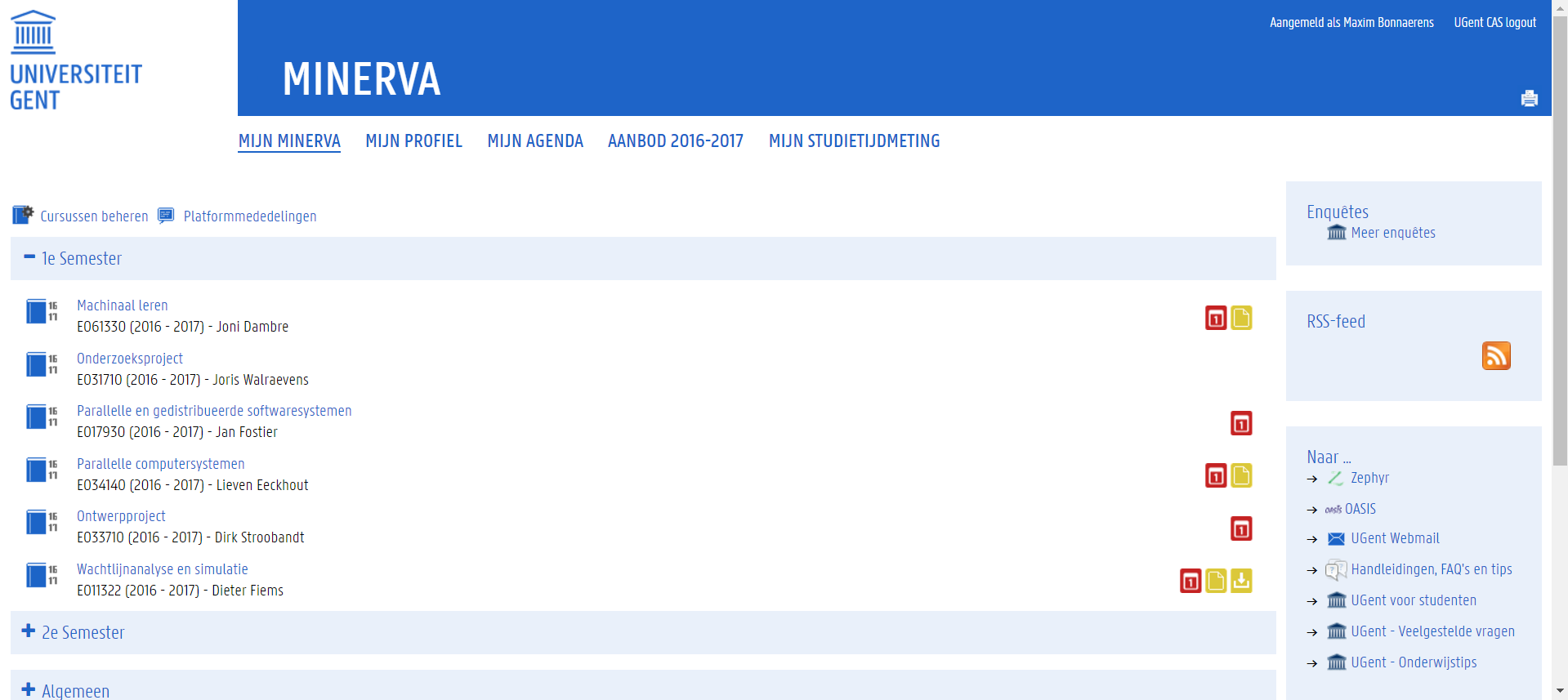Click scrollbar down arrow at bottom right
Viewport: 1568px width, 700px height.
(x=1560, y=692)
